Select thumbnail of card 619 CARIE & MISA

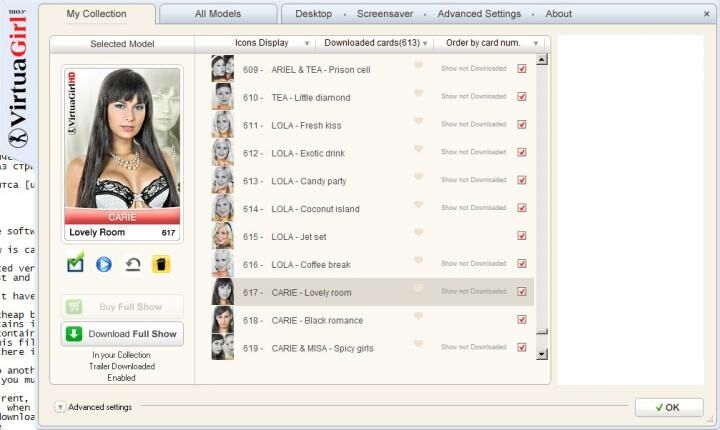pyautogui.click(x=223, y=347)
